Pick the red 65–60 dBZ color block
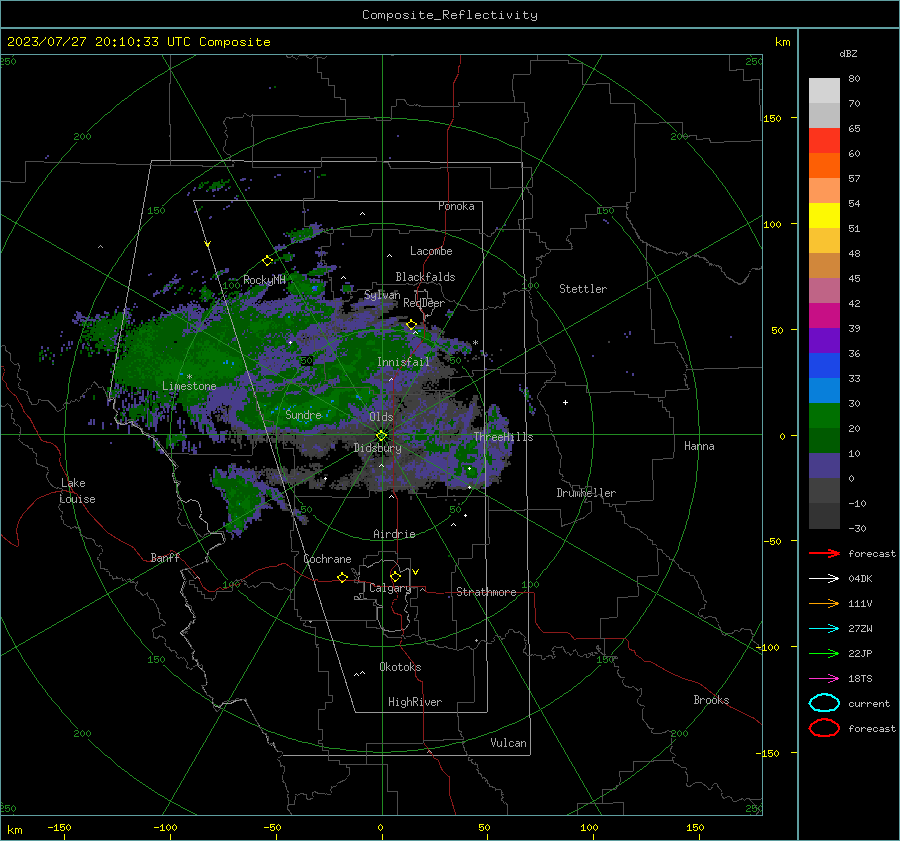The width and height of the screenshot is (900, 841). pos(824,141)
